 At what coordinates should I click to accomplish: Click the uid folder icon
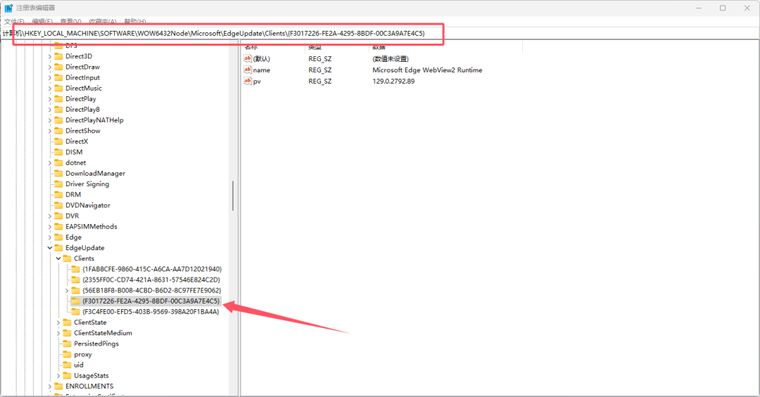click(x=67, y=365)
